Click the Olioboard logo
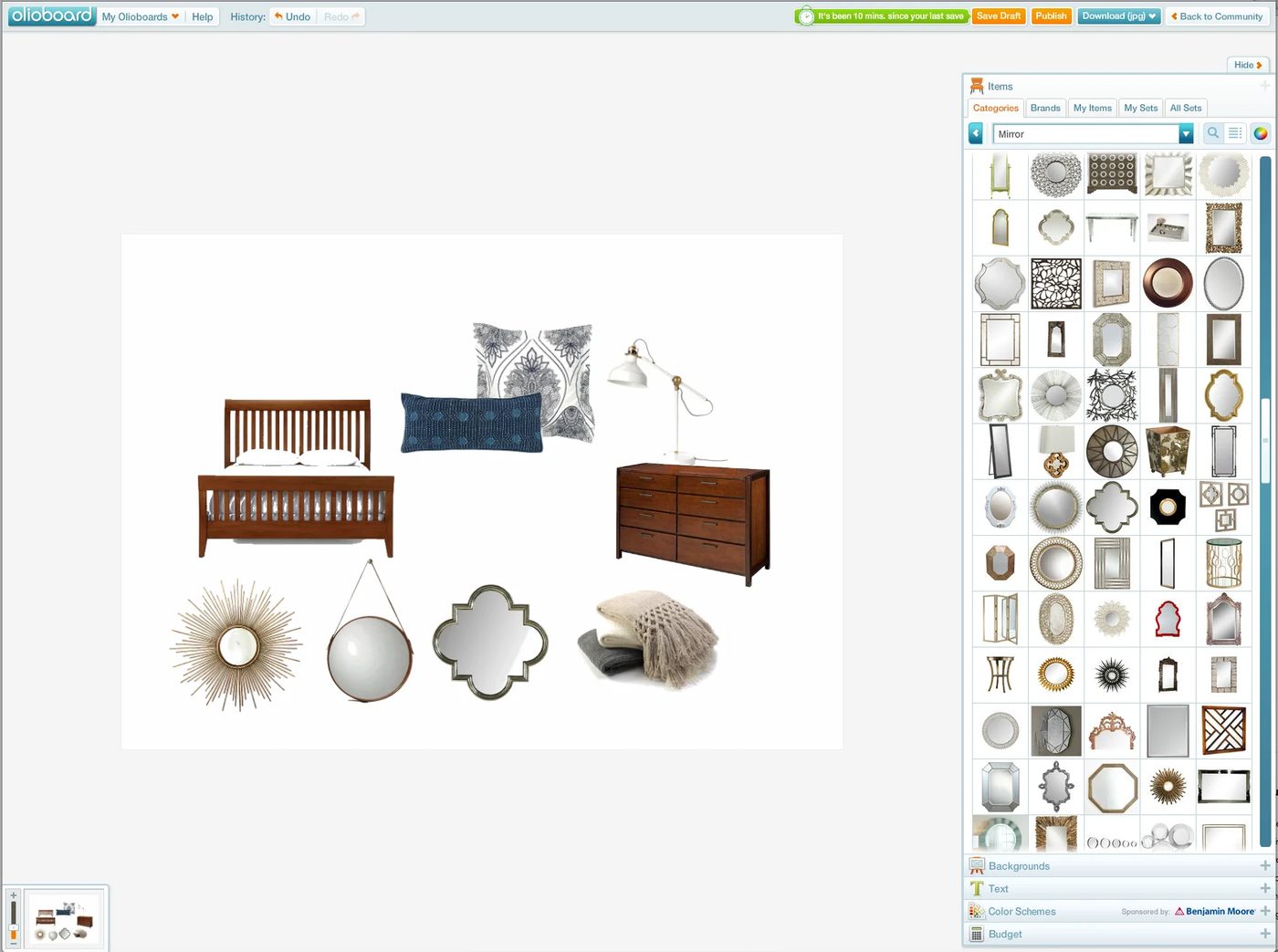This screenshot has width=1278, height=952. (52, 16)
